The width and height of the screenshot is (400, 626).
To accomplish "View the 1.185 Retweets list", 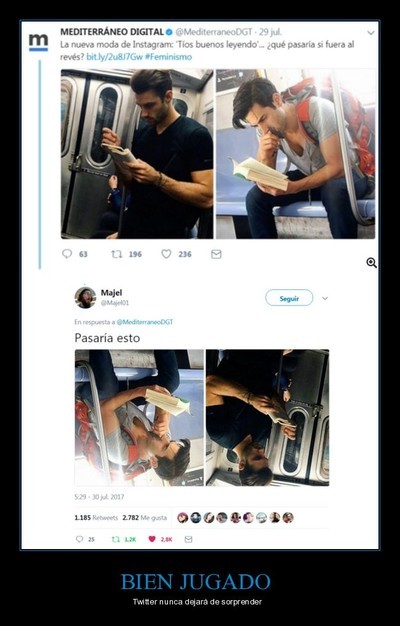I will point(96,517).
